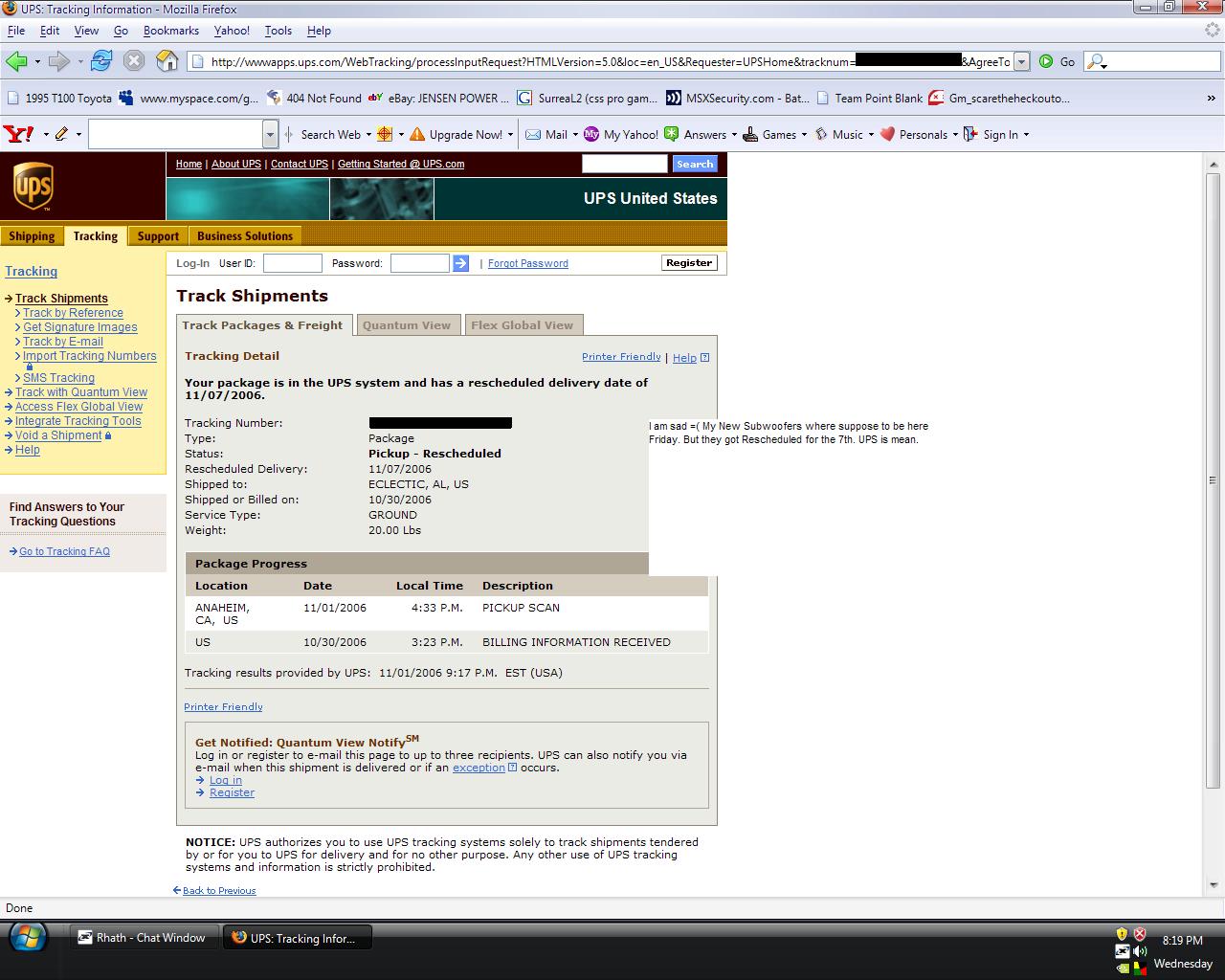1225x980 pixels.
Task: Click the Tracking Detail Help question icon
Action: [x=704, y=357]
